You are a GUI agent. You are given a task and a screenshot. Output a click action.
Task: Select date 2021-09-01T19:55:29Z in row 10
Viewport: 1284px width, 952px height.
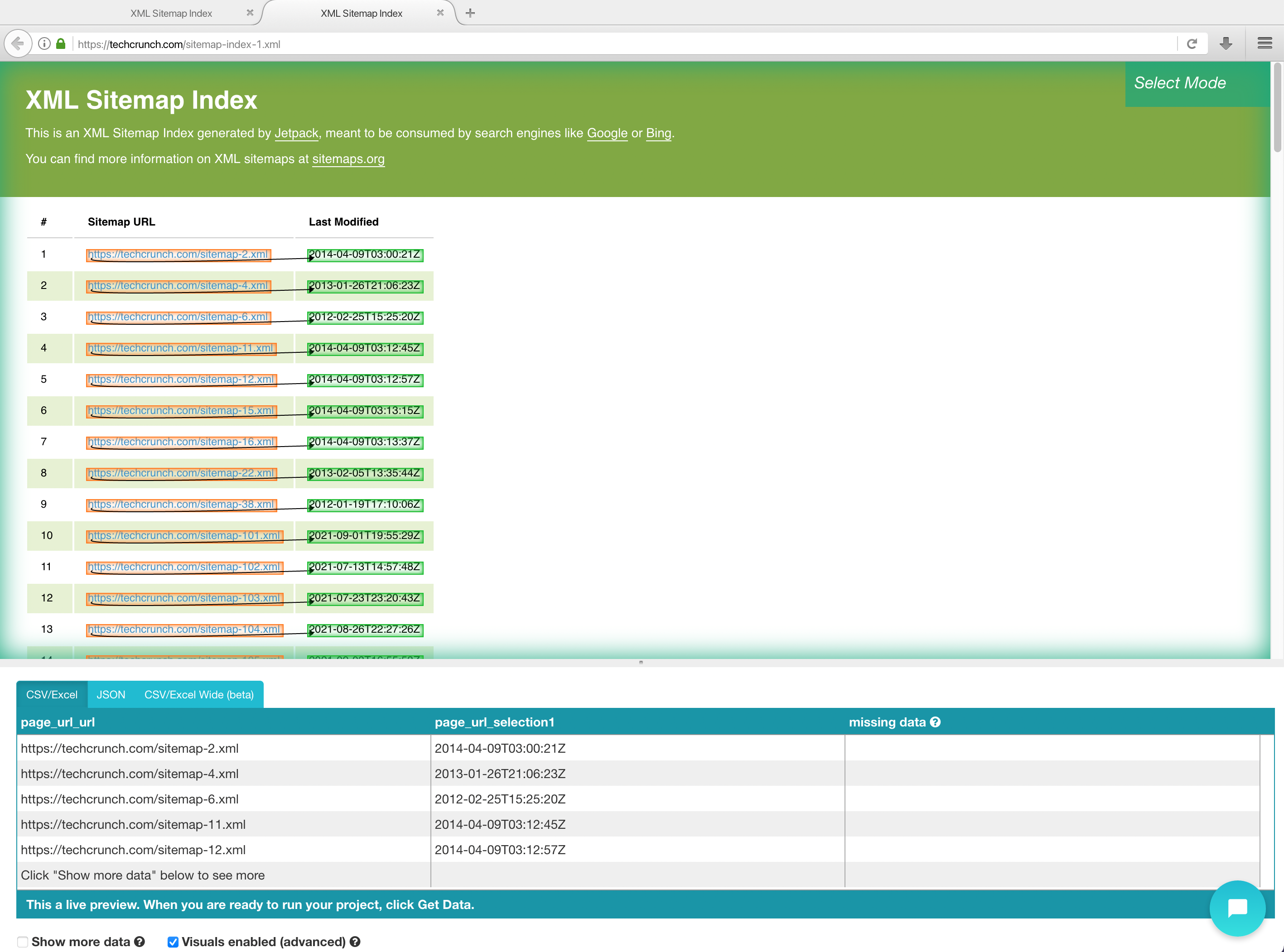pos(365,536)
